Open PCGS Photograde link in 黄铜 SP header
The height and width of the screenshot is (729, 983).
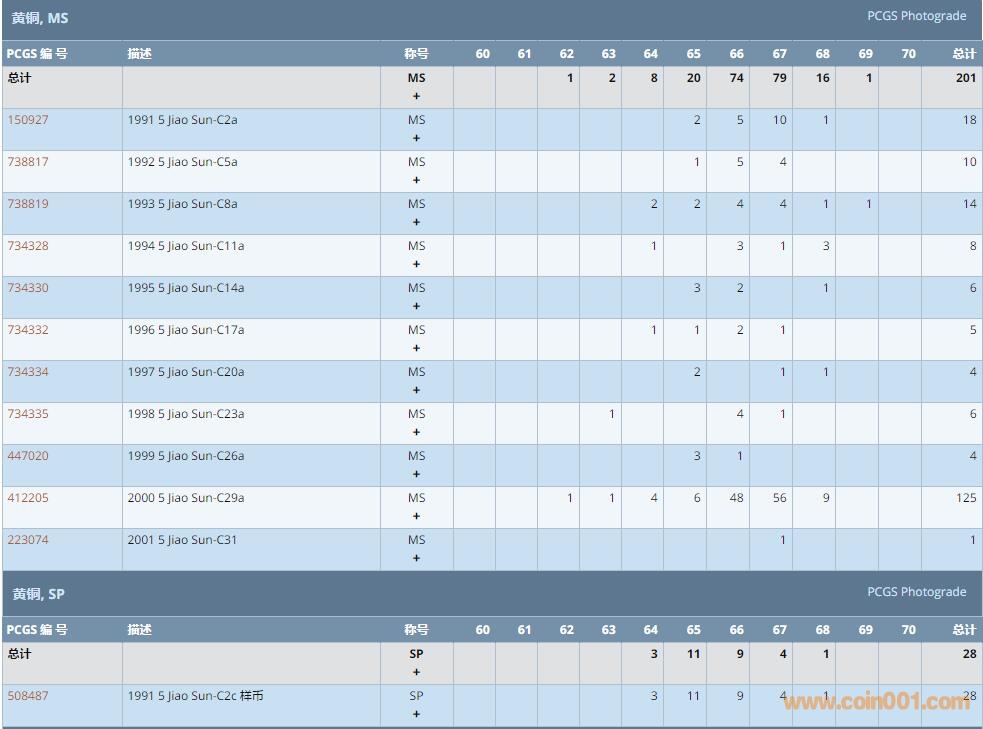916,592
